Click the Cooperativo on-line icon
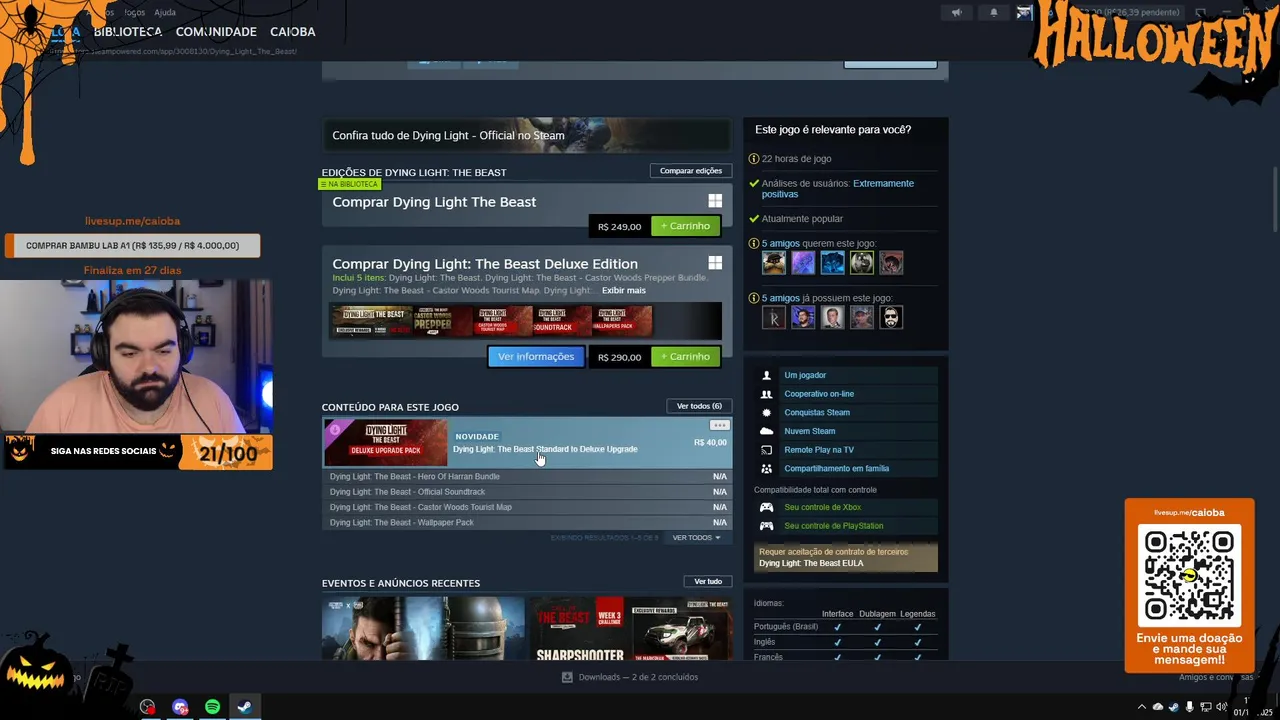 pos(767,394)
